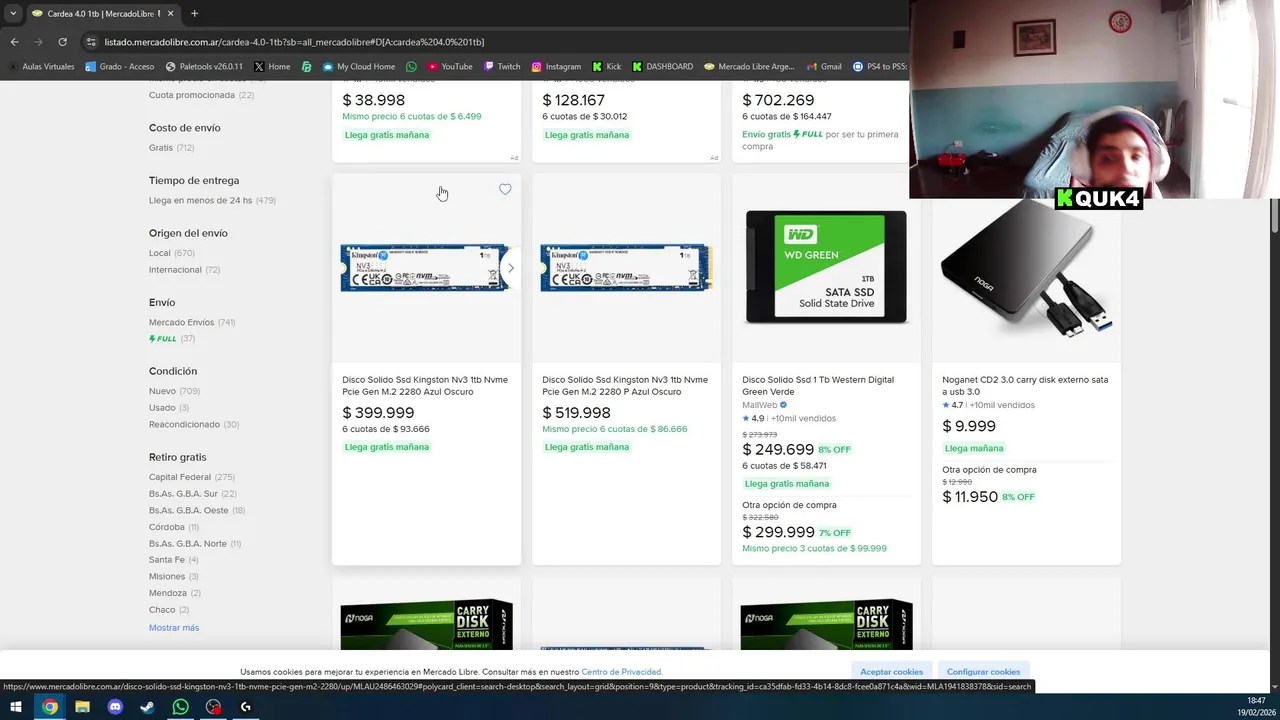Add the $ 399.999 Kingston NV3 to favorites with the heart icon
Image resolution: width=1280 pixels, height=720 pixels.
pyautogui.click(x=505, y=190)
